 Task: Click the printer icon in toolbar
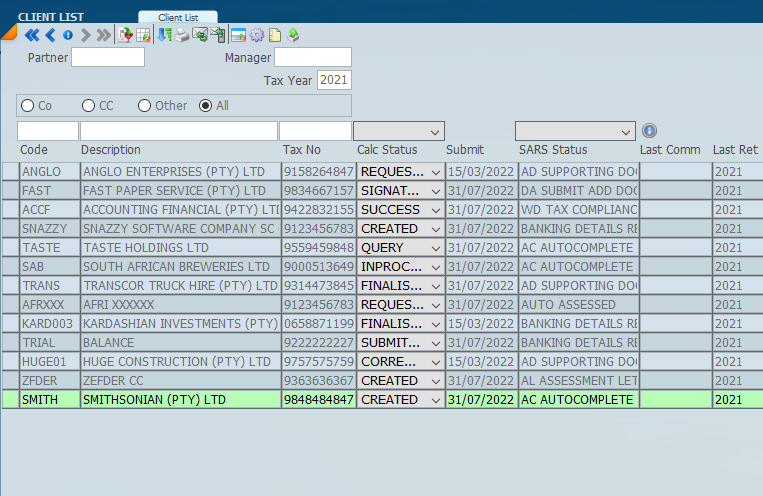(x=182, y=35)
